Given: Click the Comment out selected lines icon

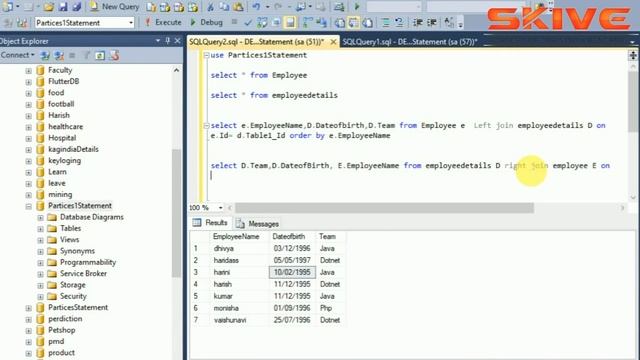Looking at the screenshot, I should click(x=385, y=23).
